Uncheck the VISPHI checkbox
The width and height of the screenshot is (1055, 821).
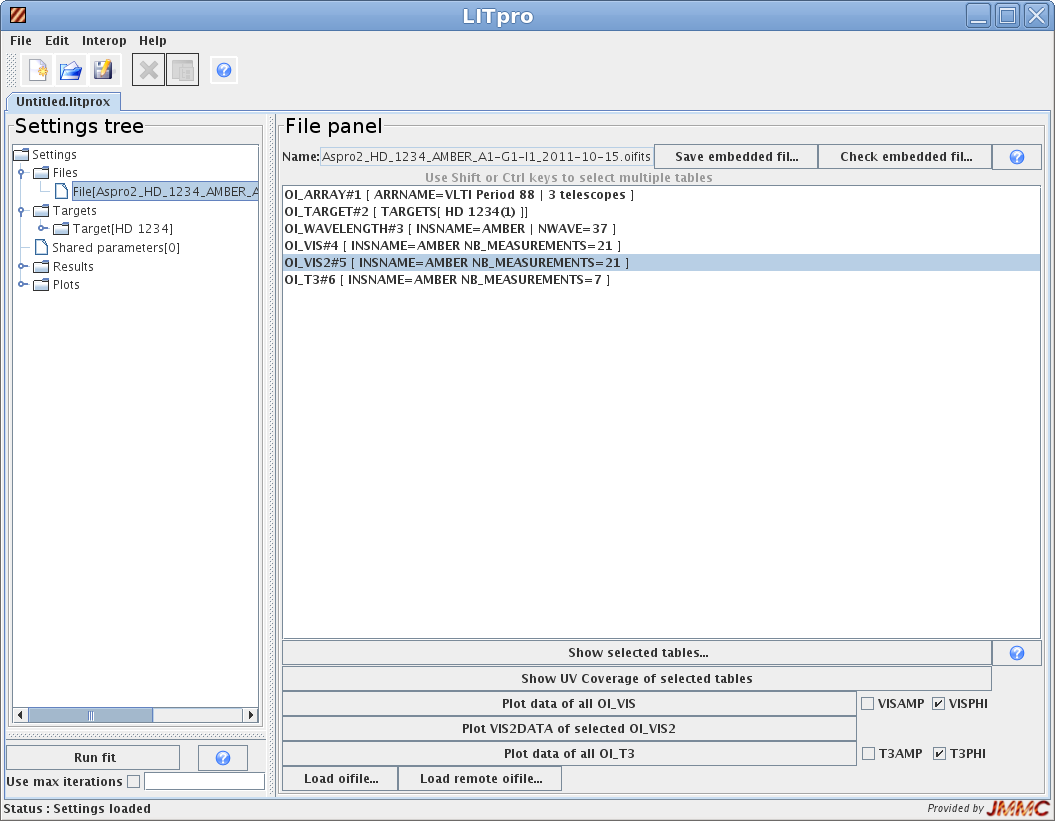click(x=939, y=703)
